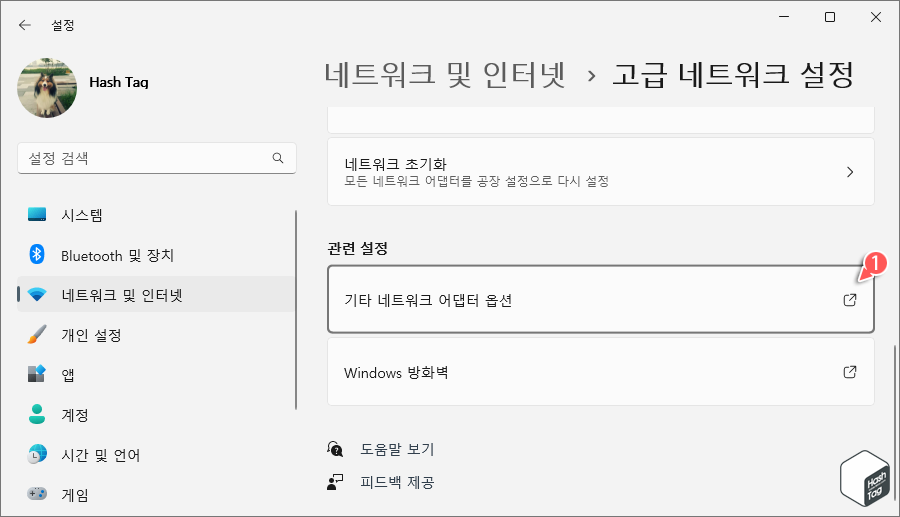Open 네트워크 초기화 settings row

point(600,172)
